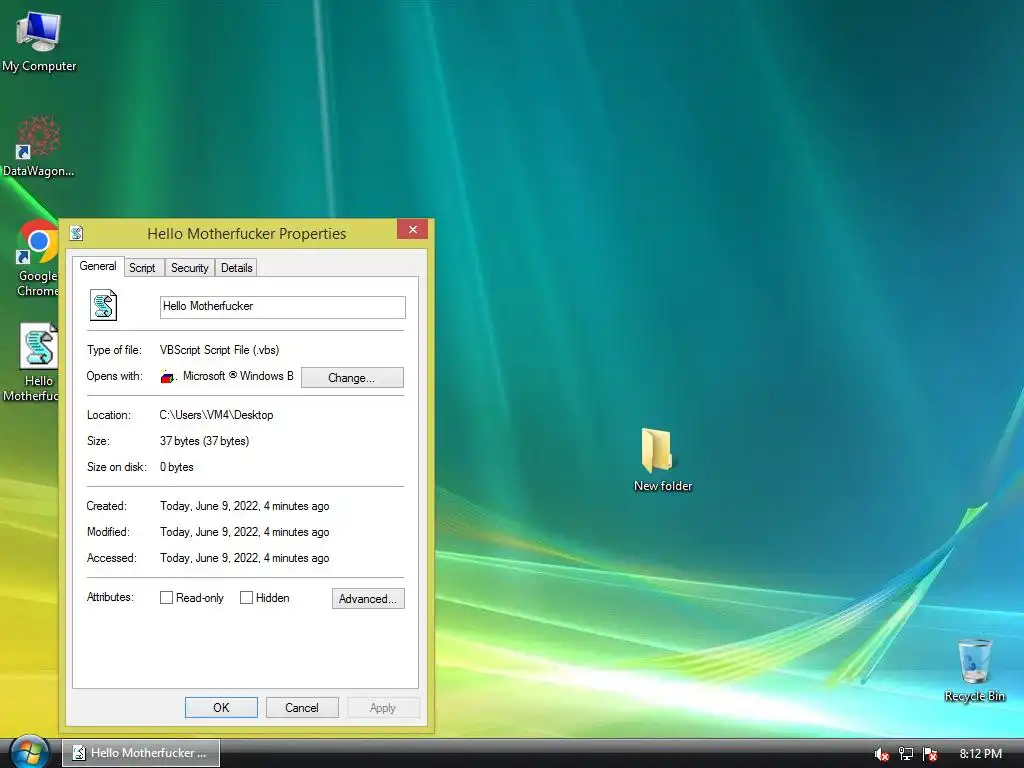Click the Hello Motherfucker Properties title text

(247, 234)
